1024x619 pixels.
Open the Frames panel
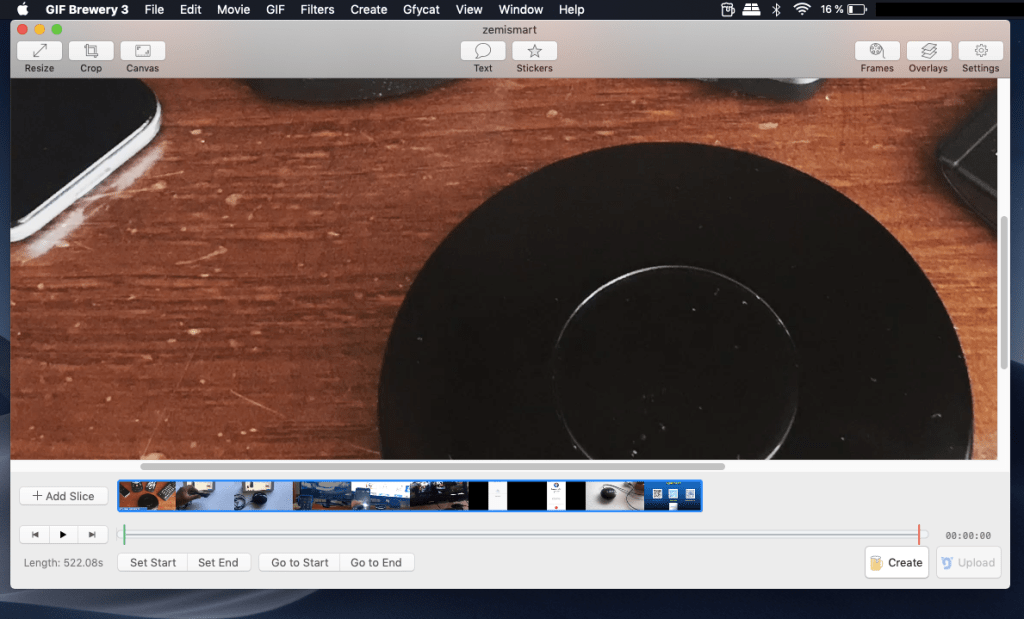coord(877,51)
